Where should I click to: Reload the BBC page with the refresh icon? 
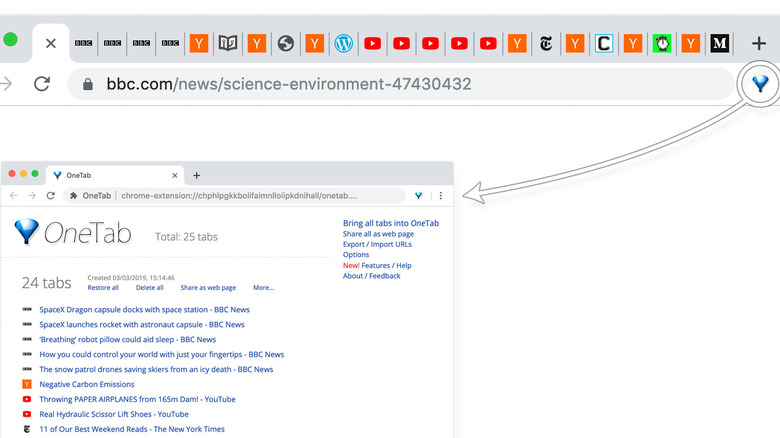[x=42, y=84]
